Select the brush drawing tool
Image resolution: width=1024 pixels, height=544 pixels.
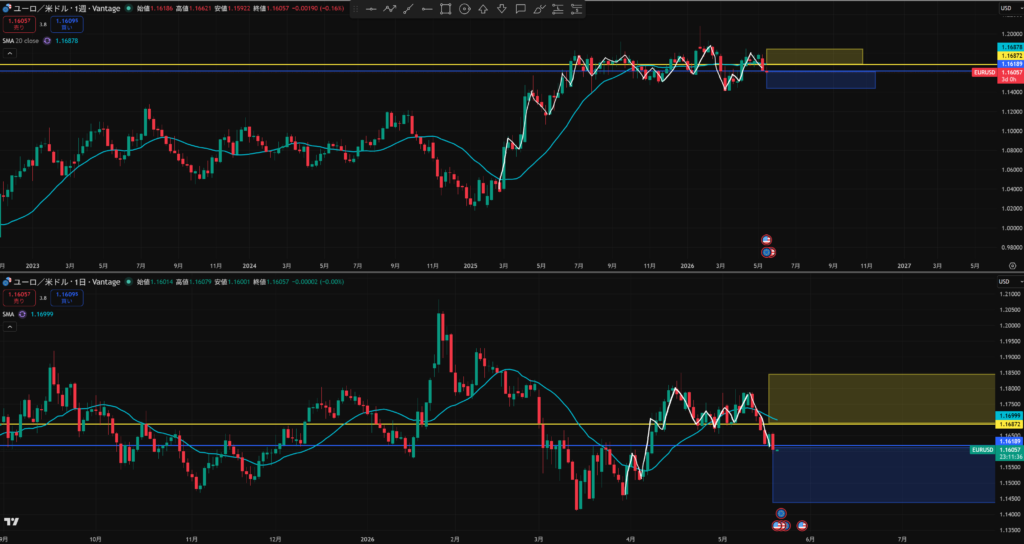tap(539, 9)
